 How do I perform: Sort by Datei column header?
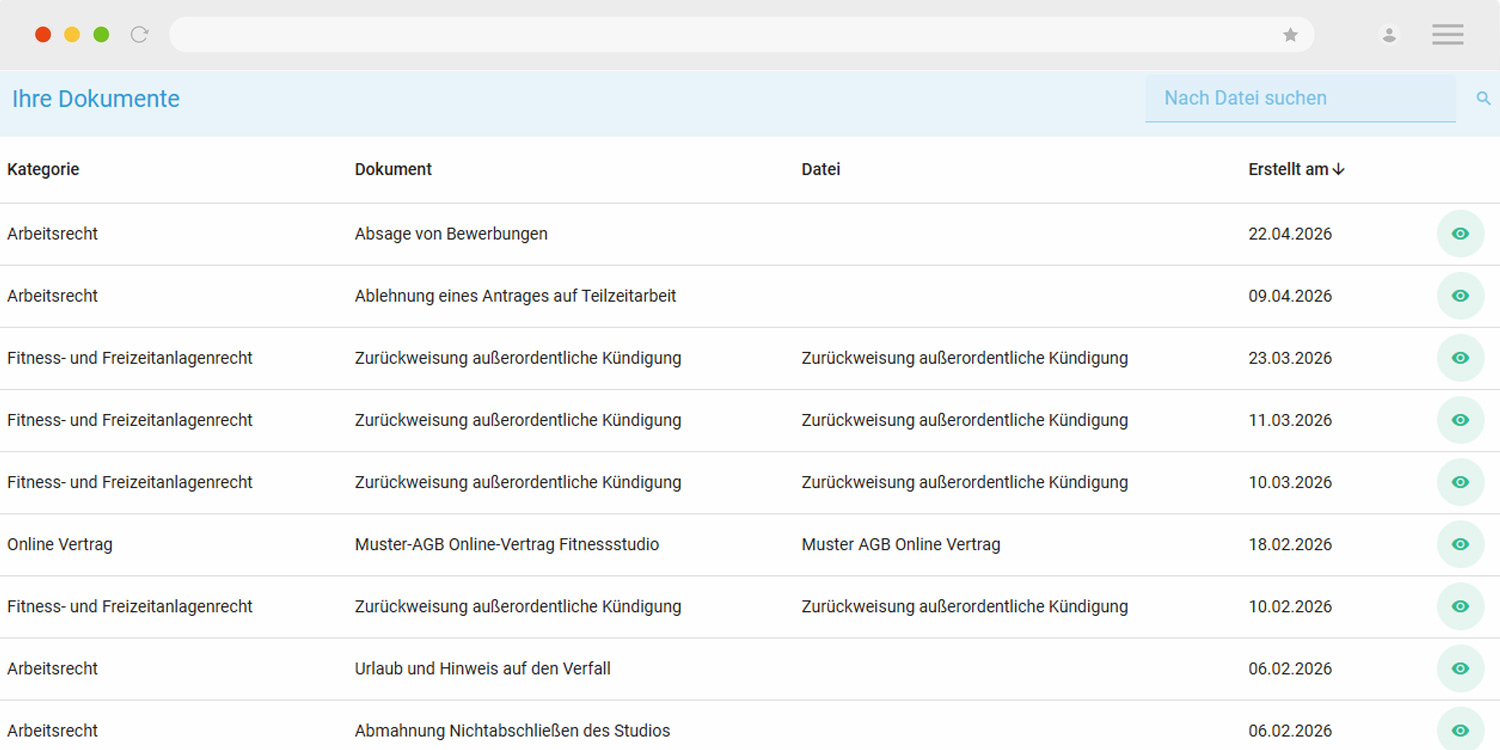pos(821,169)
